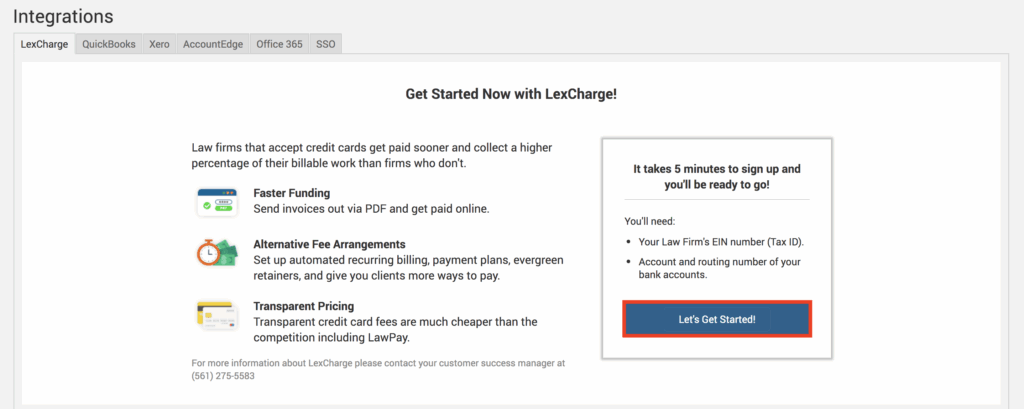This screenshot has width=1024, height=409.
Task: Click the Transparent Pricing title text
Action: coord(304,306)
